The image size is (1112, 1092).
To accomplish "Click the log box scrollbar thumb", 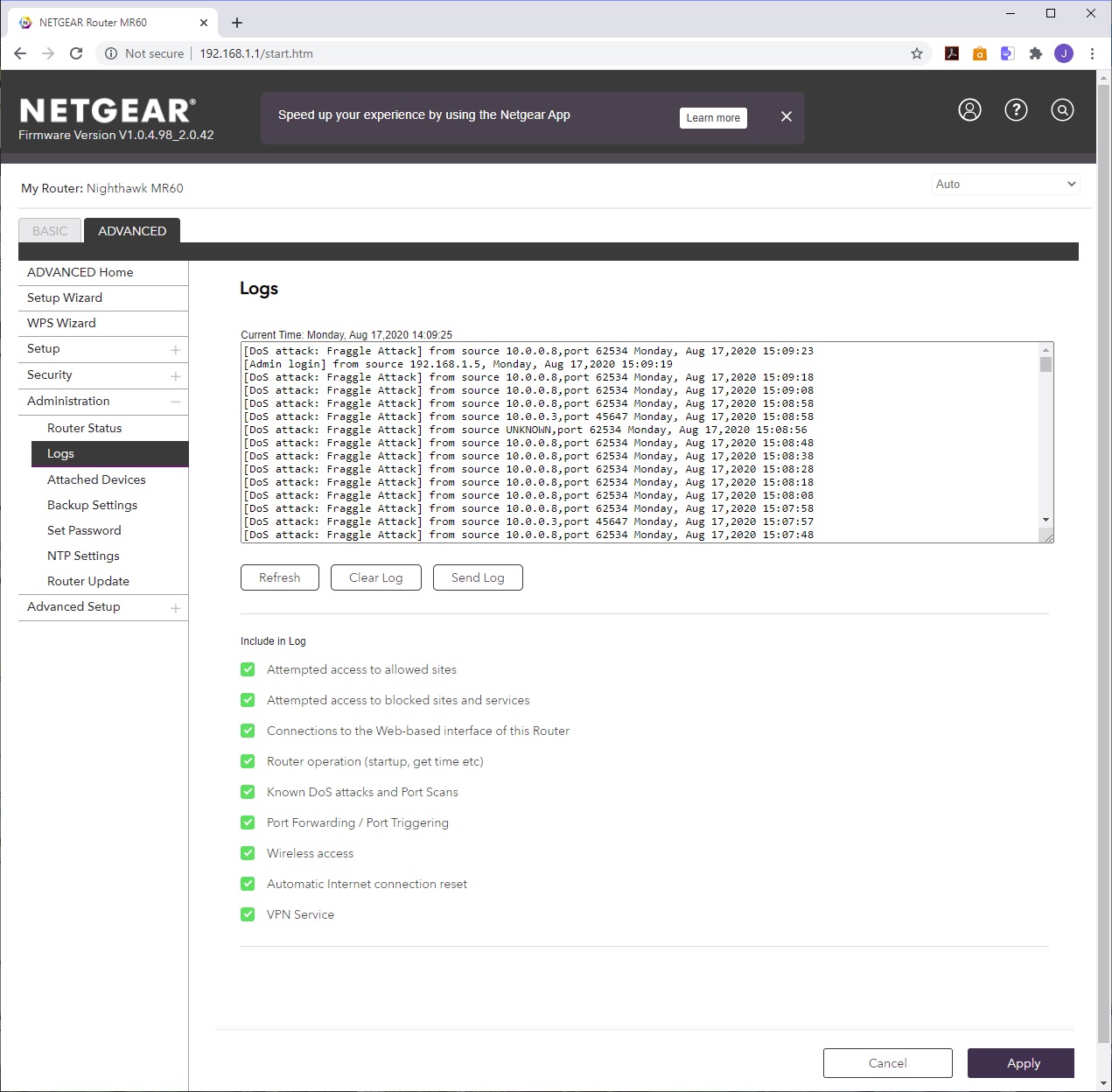I will (1046, 364).
